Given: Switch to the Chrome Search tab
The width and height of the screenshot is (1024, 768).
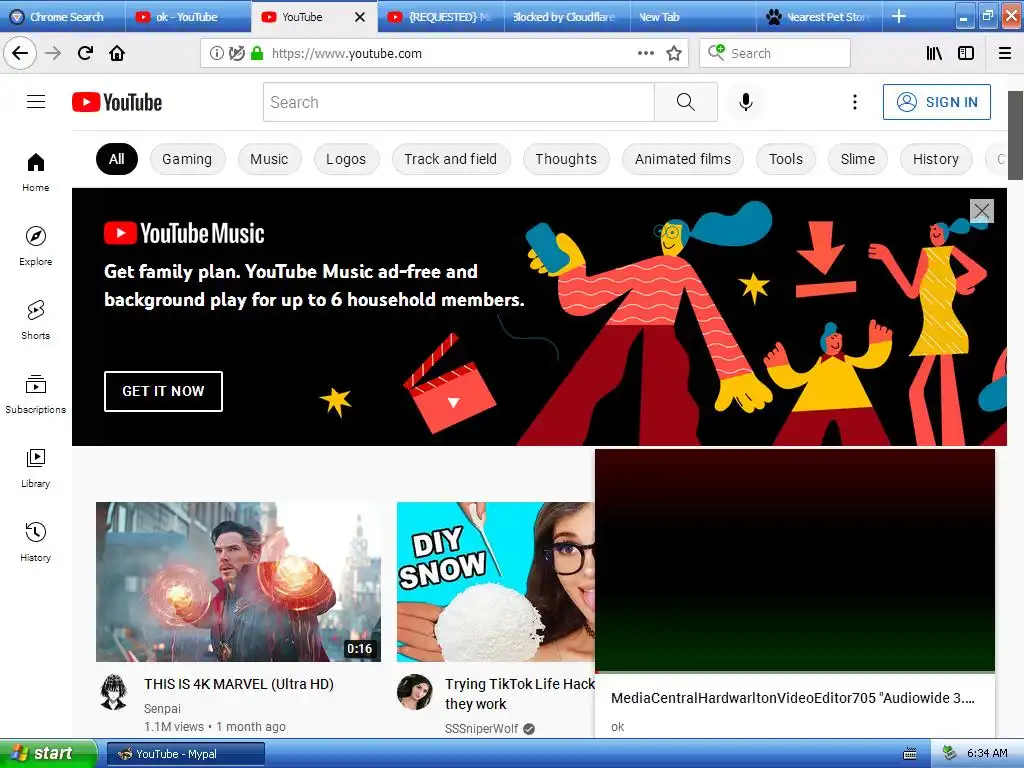Looking at the screenshot, I should click(63, 16).
